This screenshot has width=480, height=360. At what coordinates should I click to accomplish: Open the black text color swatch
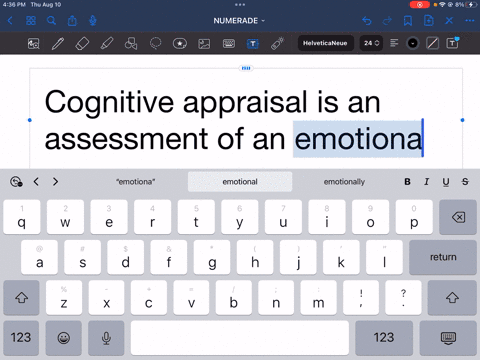[413, 43]
